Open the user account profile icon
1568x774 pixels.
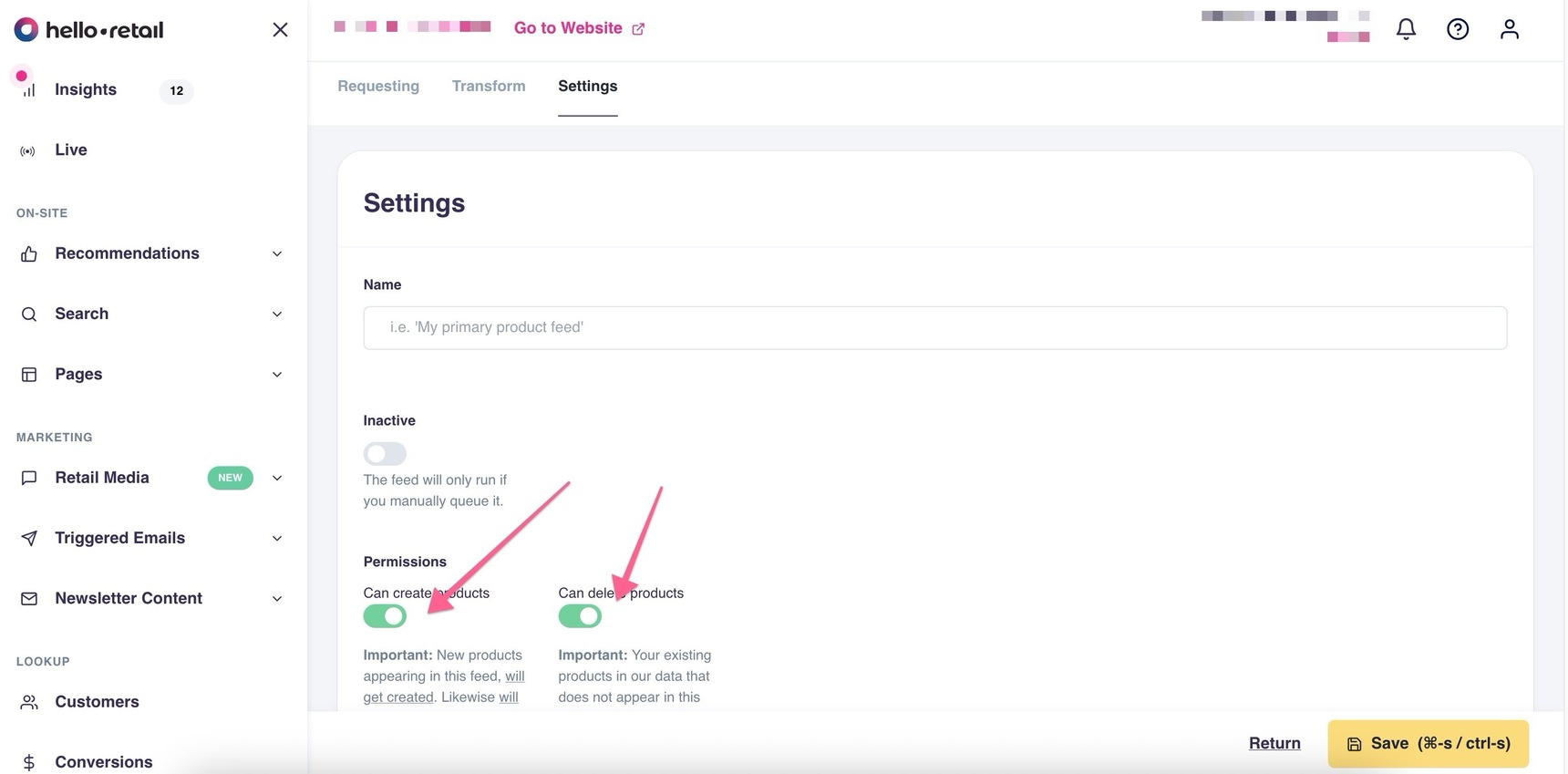point(1510,29)
